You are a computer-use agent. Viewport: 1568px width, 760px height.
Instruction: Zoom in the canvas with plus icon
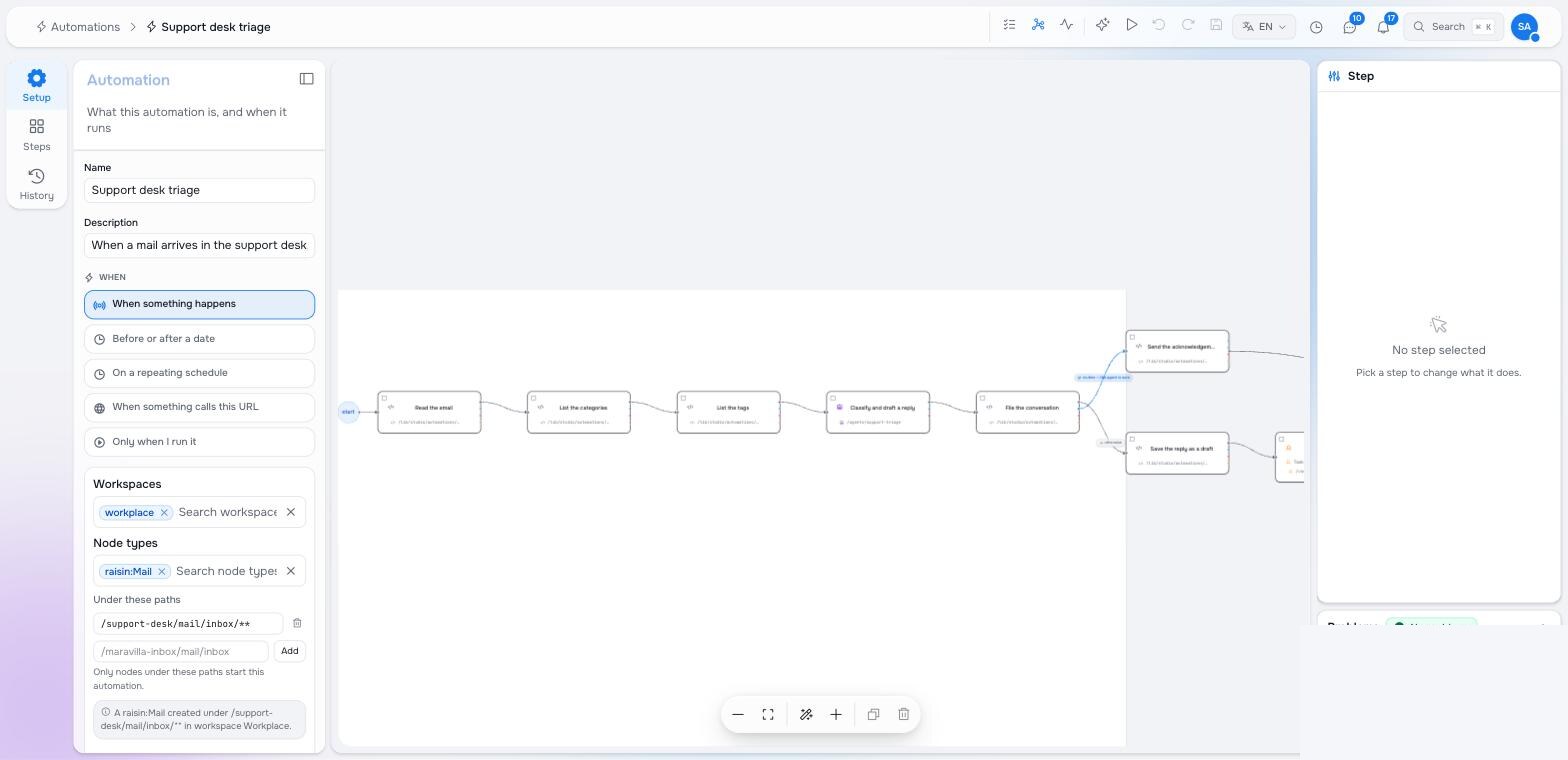click(836, 714)
